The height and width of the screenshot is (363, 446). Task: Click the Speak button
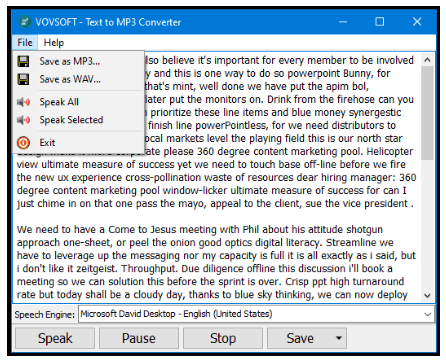point(55,338)
